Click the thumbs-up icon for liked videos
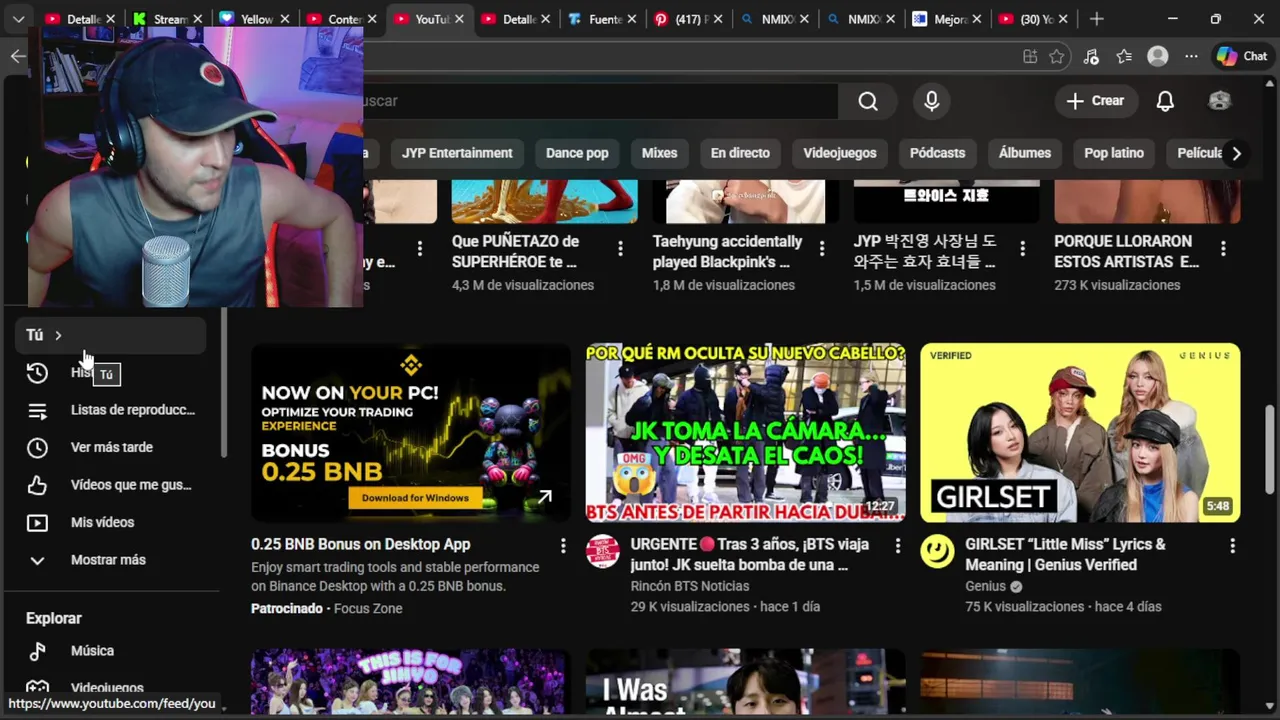Viewport: 1280px width, 720px height. tap(37, 485)
